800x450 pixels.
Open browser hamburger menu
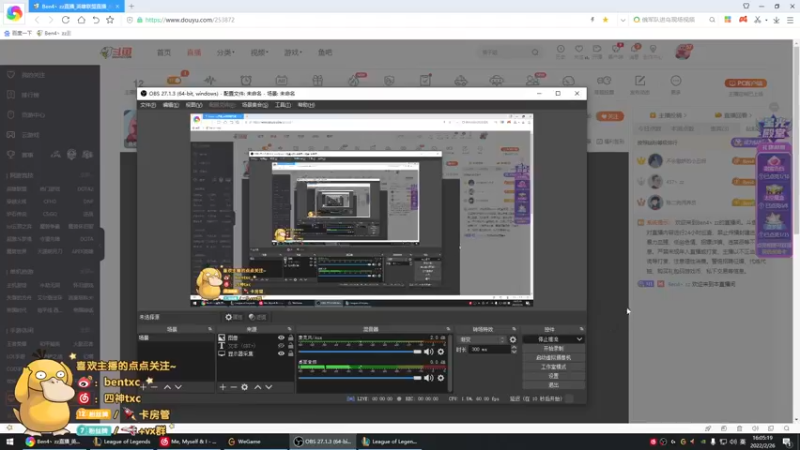(790, 20)
